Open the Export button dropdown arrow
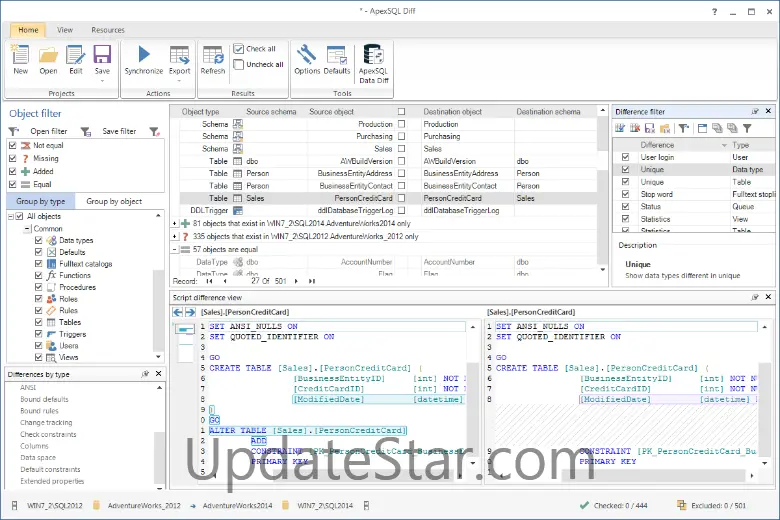This screenshot has width=780, height=520. point(180,81)
